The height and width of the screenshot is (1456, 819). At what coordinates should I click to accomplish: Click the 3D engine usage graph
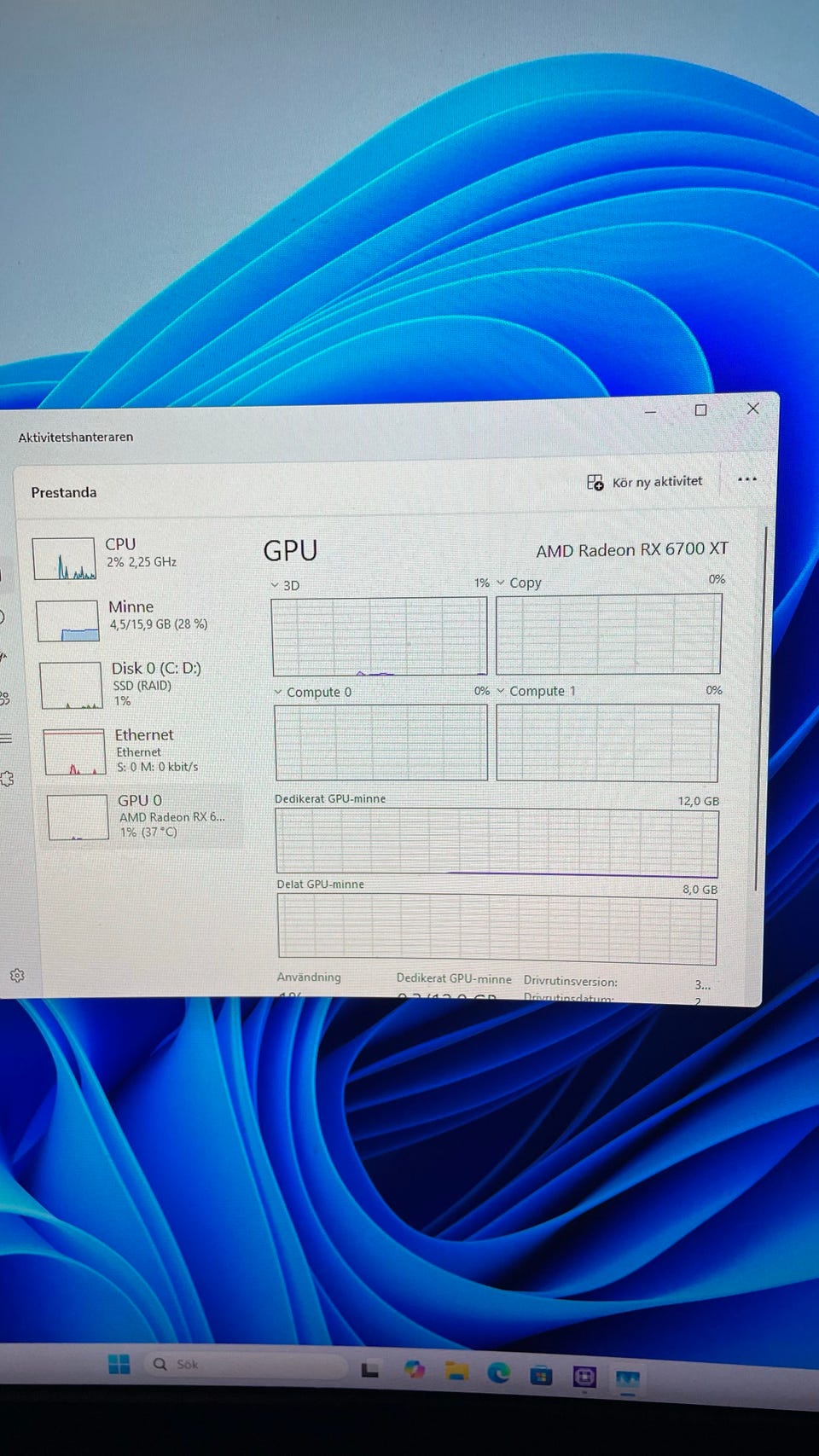[379, 636]
